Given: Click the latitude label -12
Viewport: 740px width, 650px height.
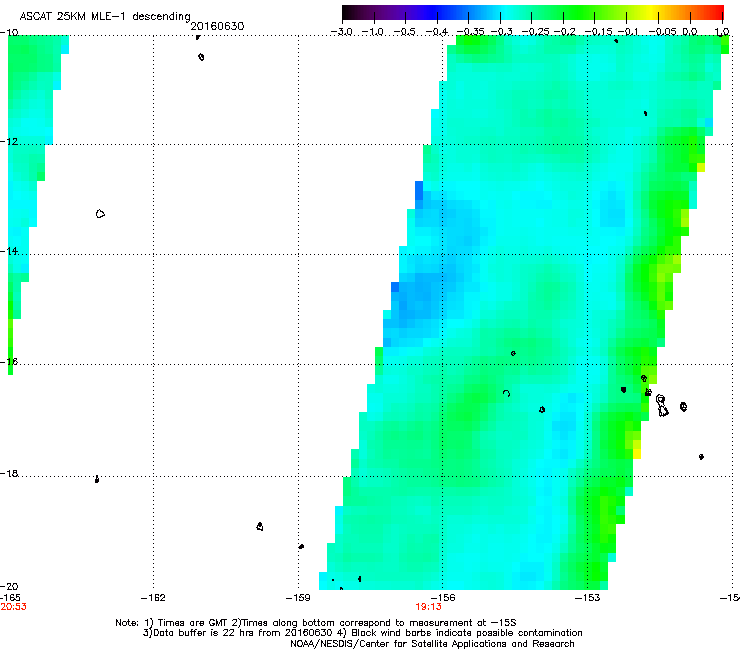Looking at the screenshot, I should (9, 142).
